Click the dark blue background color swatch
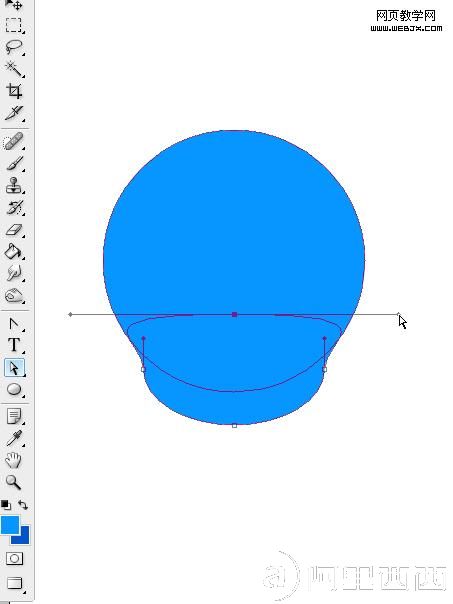 pos(23,537)
